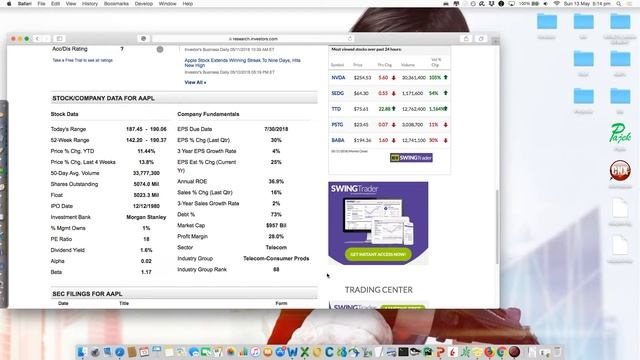640x360 pixels.
Task: Open the Safari menu
Action: [24, 4]
